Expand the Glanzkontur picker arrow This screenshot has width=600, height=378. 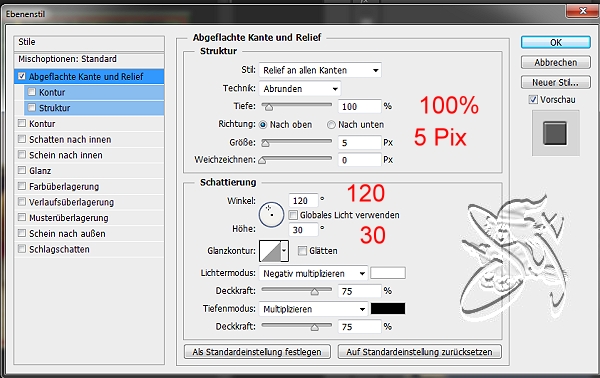coord(284,251)
